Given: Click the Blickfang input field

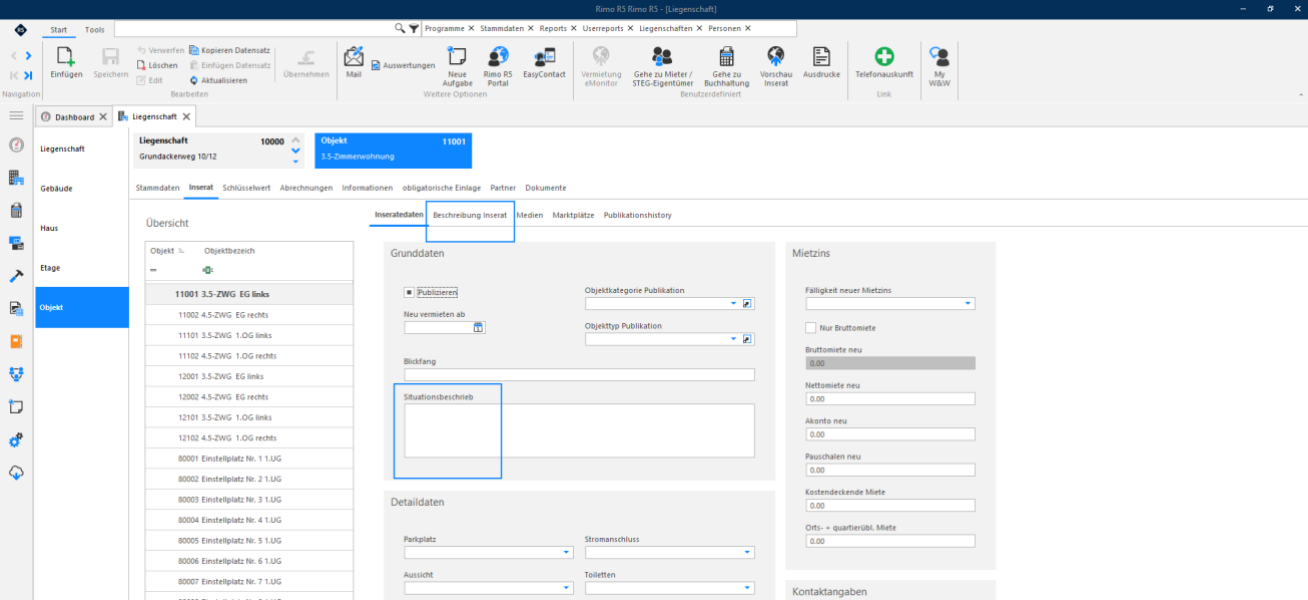Looking at the screenshot, I should click(579, 375).
